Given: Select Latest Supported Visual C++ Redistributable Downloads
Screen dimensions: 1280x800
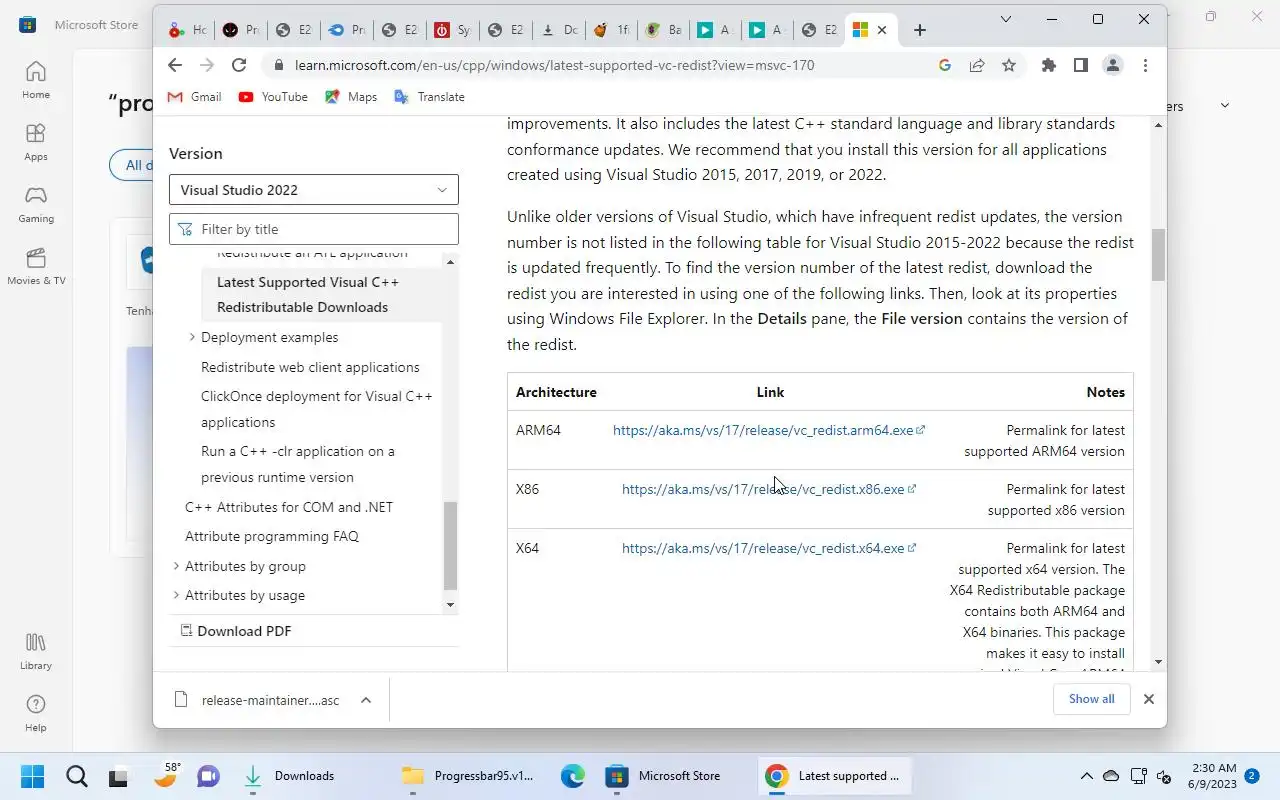Looking at the screenshot, I should [308, 295].
